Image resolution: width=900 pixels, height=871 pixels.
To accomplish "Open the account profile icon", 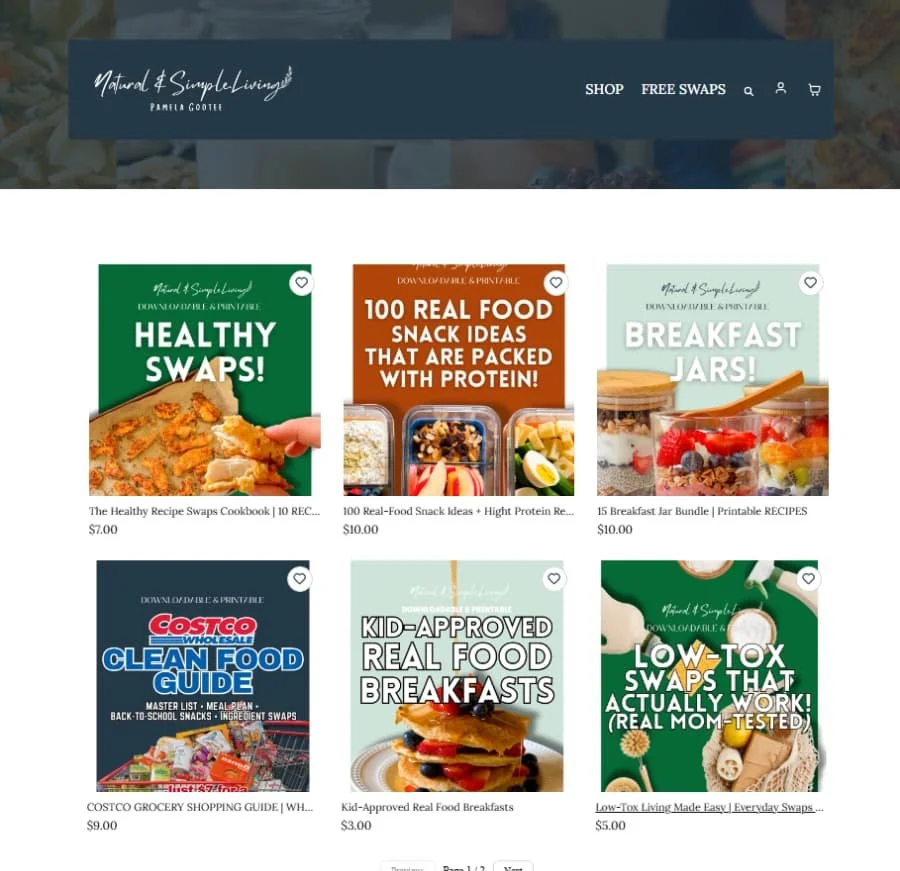I will 781,88.
